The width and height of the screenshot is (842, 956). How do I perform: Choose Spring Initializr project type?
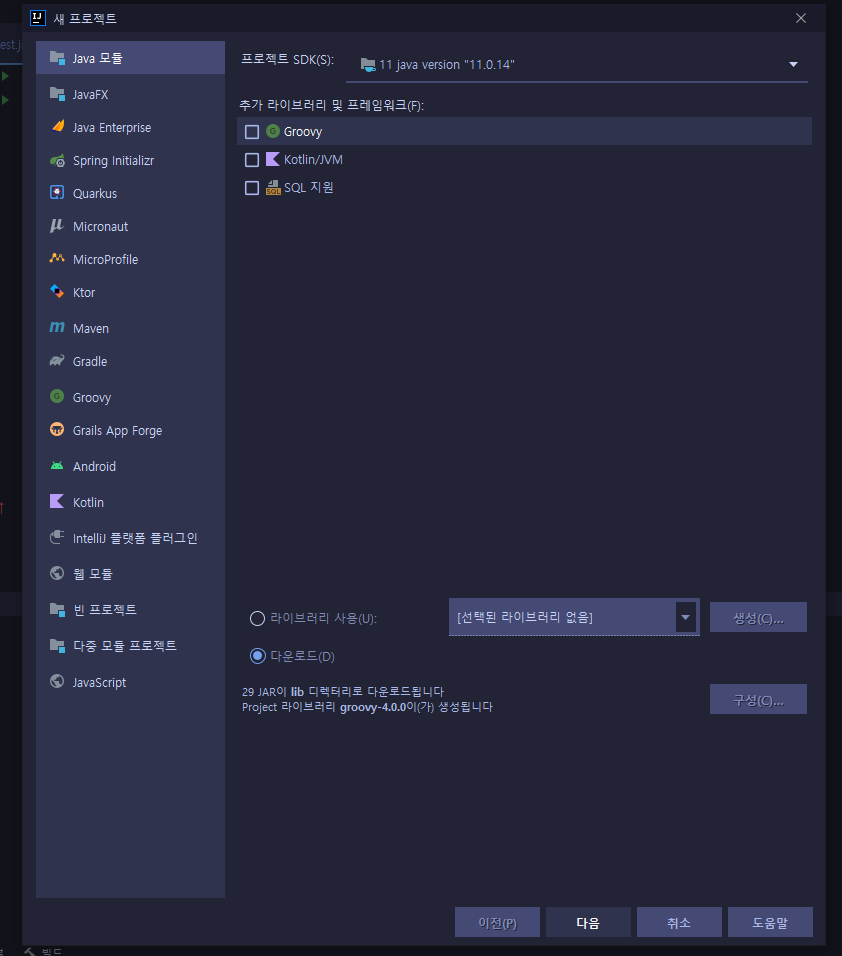pos(130,160)
